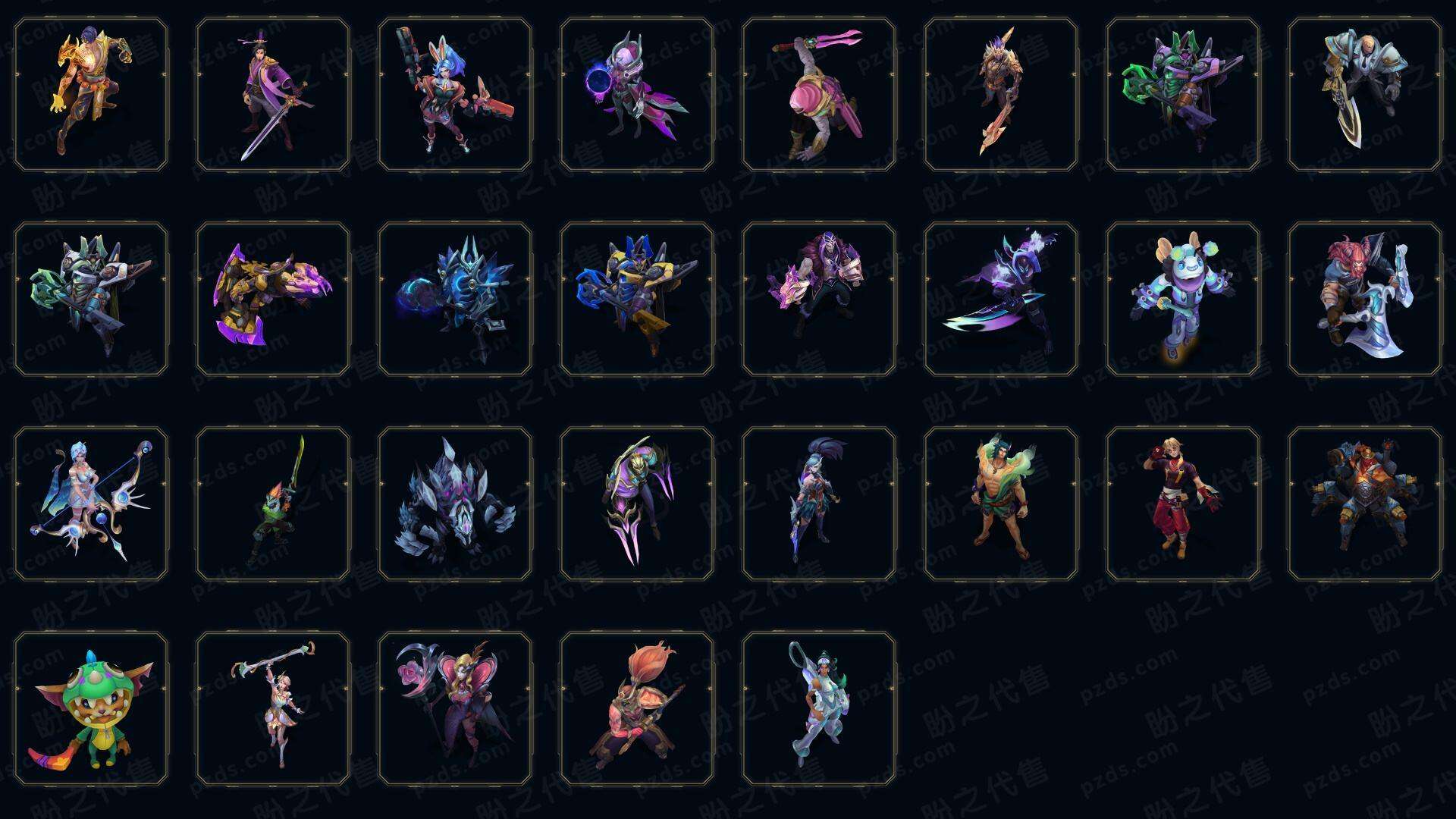Select the small green yordle with tall sword
The image size is (1456, 819).
[x=273, y=504]
